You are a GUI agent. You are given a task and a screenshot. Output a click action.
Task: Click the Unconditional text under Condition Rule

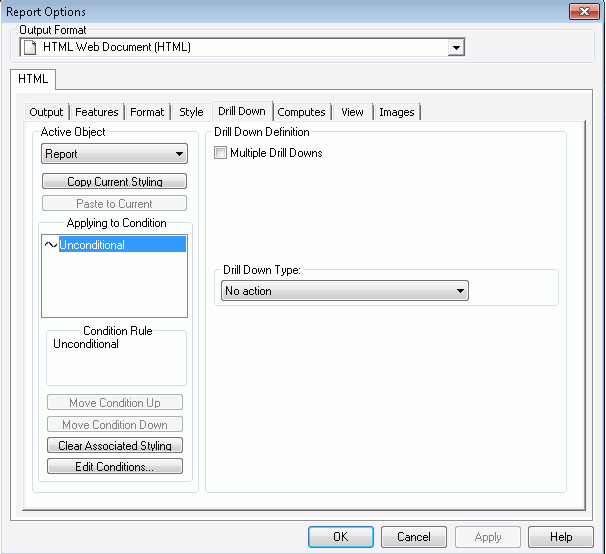(86, 344)
